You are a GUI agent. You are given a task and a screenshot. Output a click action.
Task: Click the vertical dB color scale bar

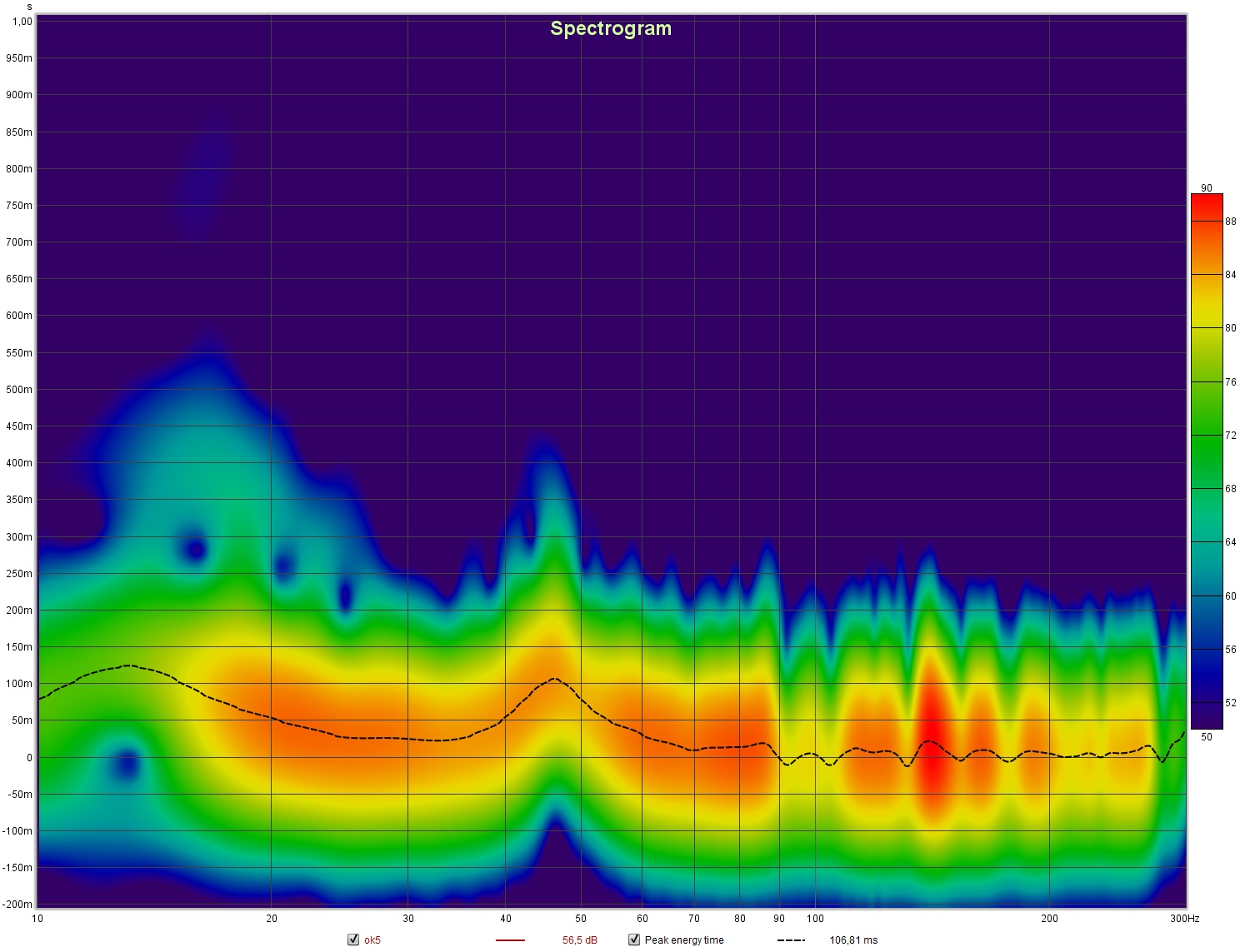tap(1207, 461)
